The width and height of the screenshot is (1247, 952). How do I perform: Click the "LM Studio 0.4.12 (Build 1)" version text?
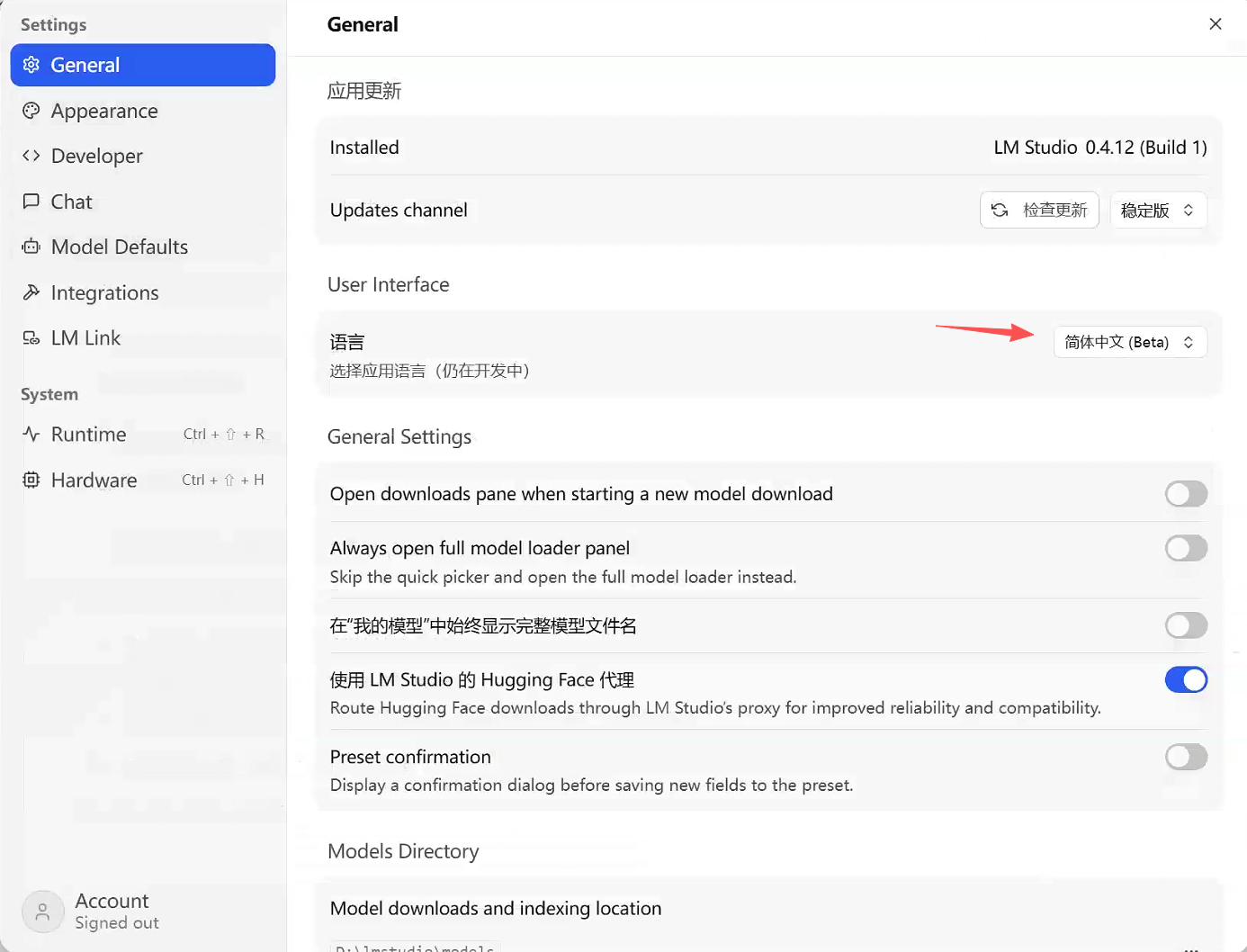pyautogui.click(x=1100, y=148)
